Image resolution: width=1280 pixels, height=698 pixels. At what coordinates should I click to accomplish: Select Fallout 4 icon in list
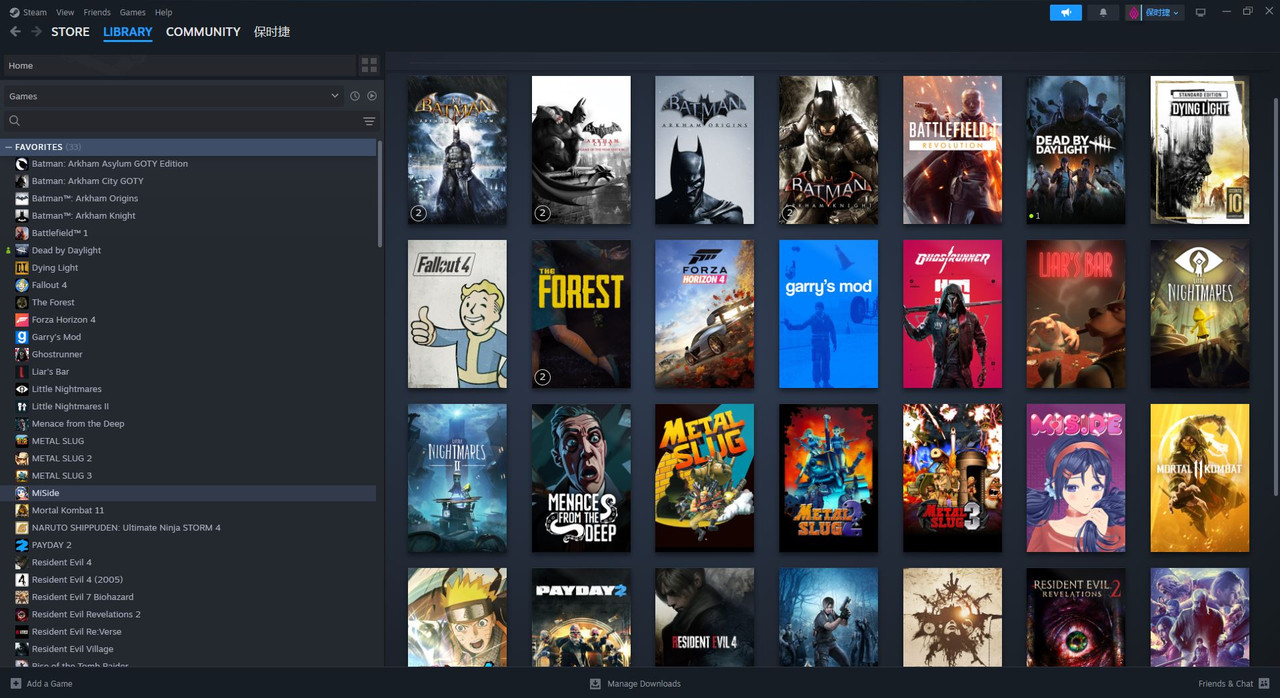(22, 285)
